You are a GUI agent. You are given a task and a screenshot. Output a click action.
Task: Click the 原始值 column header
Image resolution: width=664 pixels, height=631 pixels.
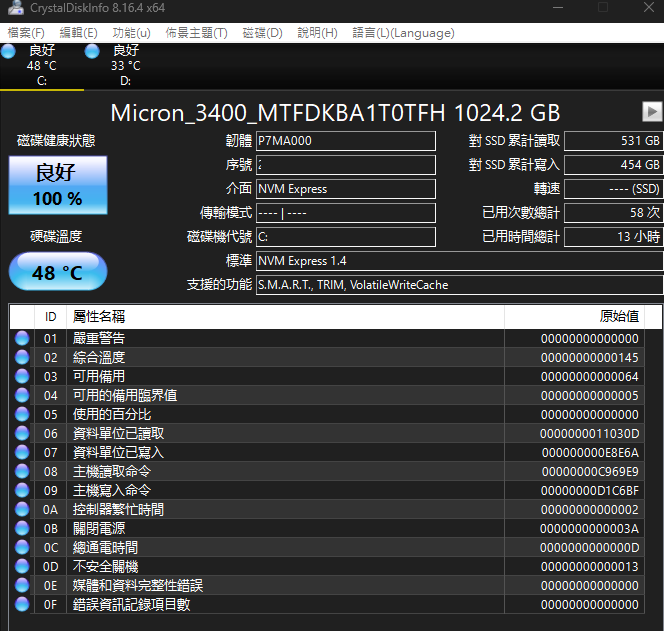click(x=574, y=316)
